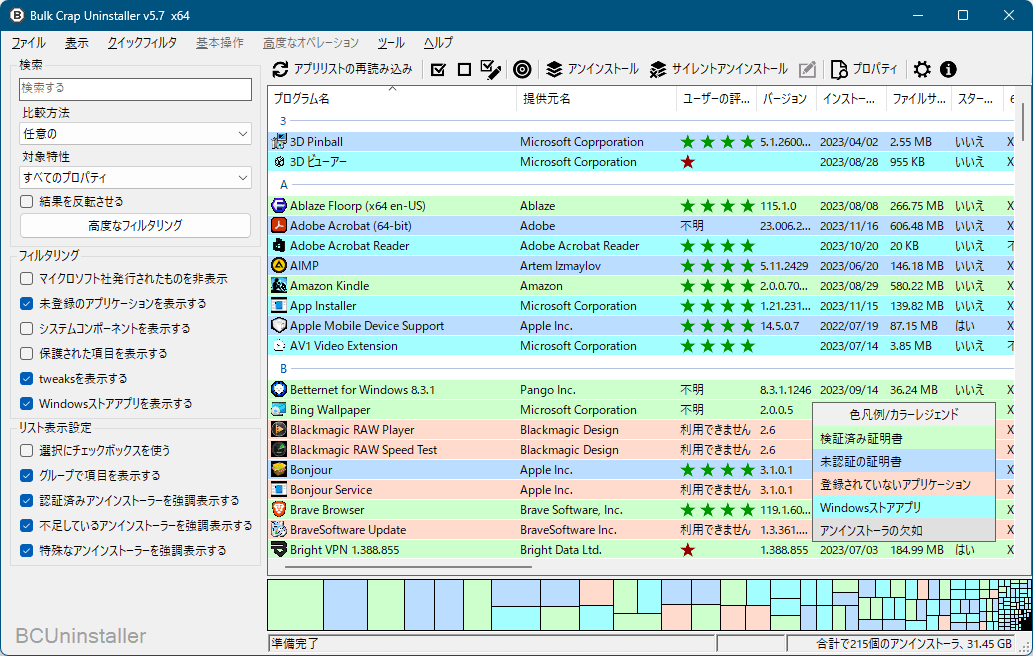This screenshot has height=656, width=1033.
Task: Click the invert selection toolbar icon
Action: 490,69
